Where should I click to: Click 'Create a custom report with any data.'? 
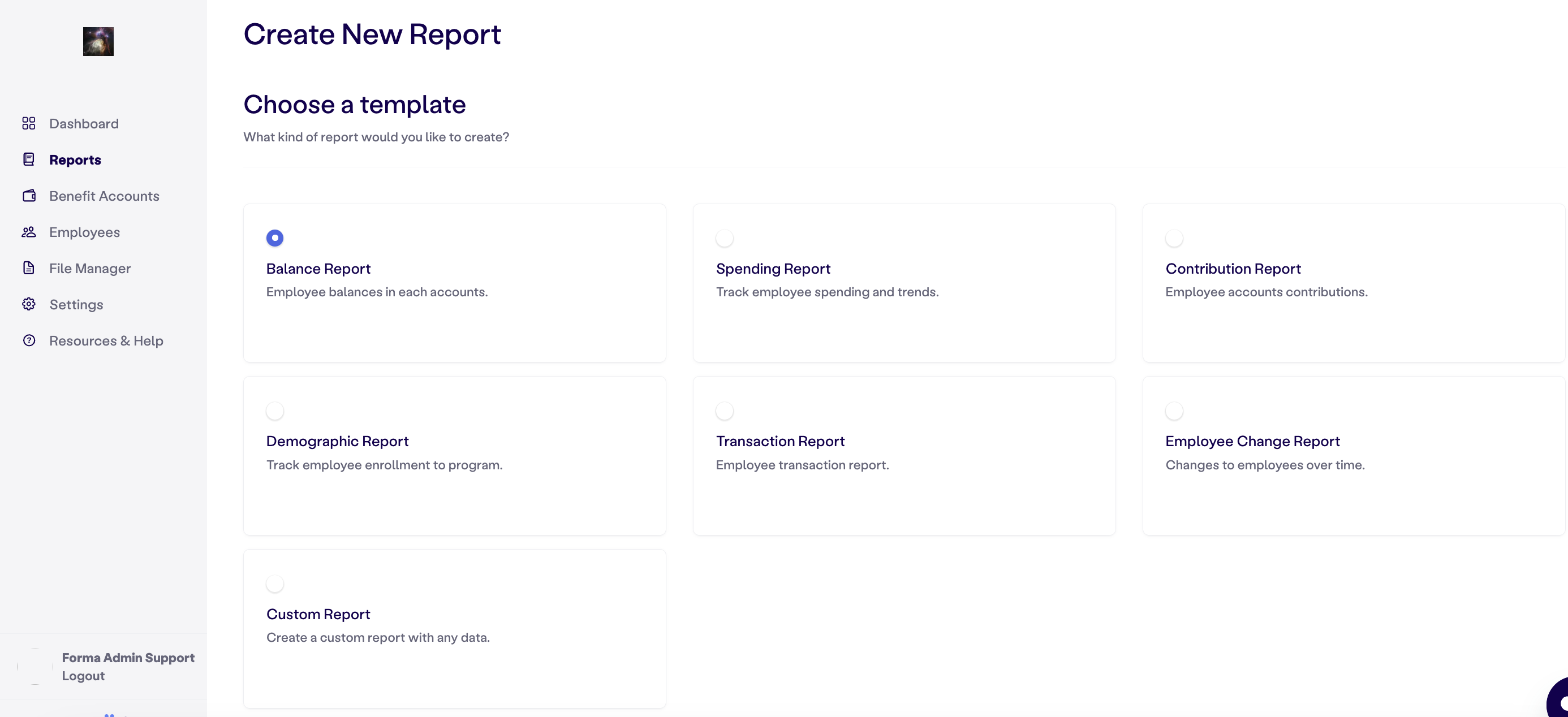click(x=378, y=638)
